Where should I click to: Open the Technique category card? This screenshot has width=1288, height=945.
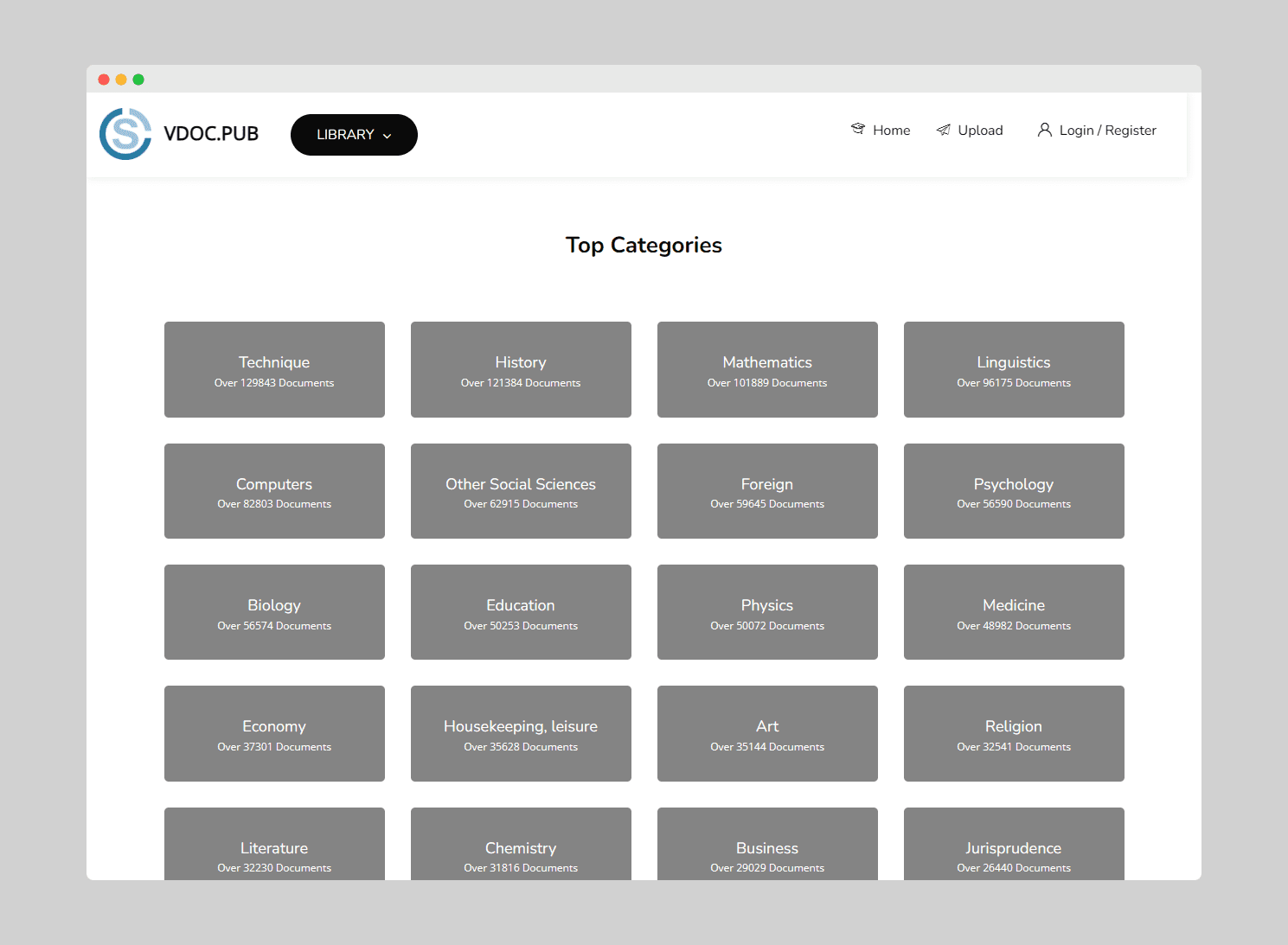274,370
